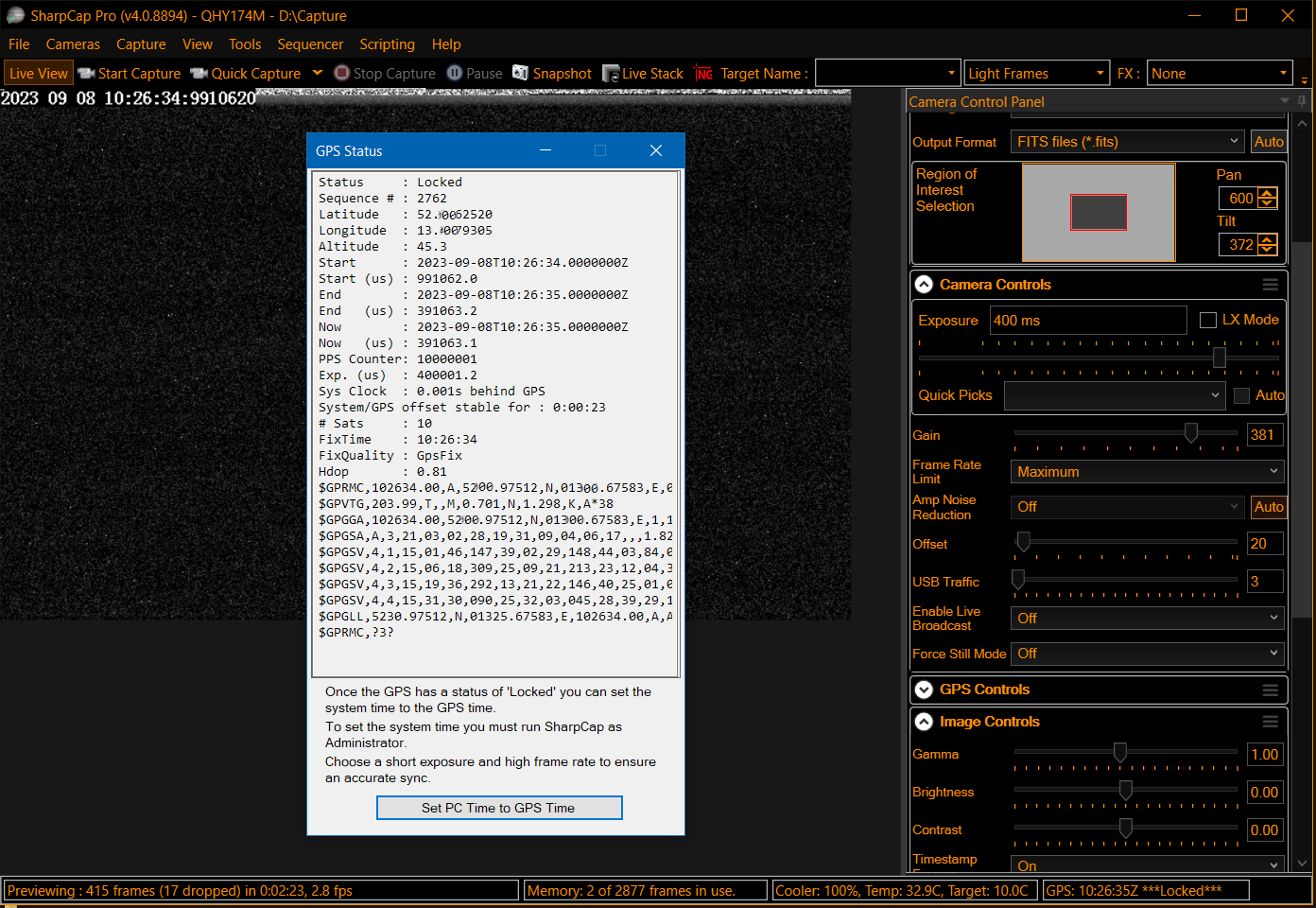Open the Help menu
1316x908 pixels.
pyautogui.click(x=446, y=44)
